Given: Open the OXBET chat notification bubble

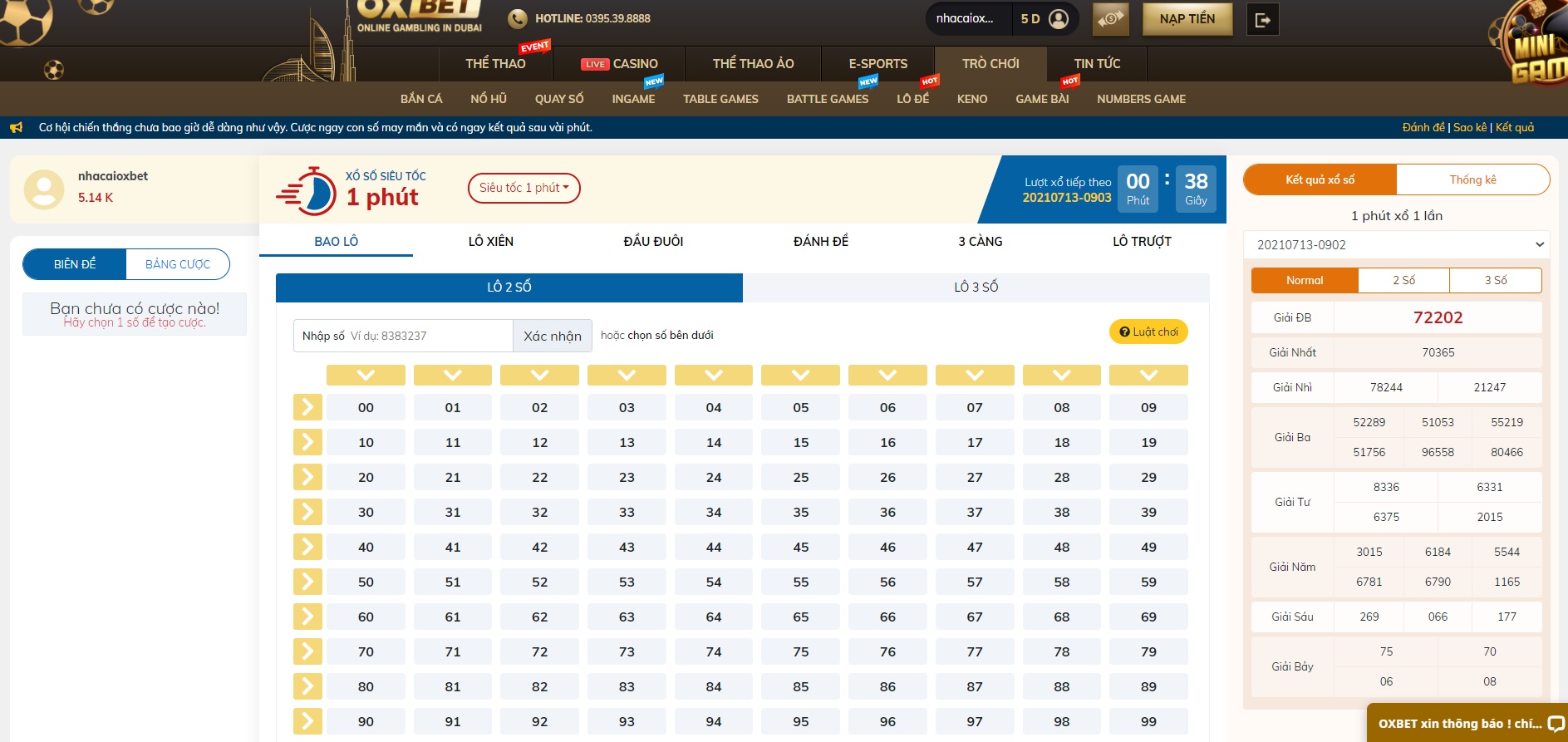Looking at the screenshot, I should pyautogui.click(x=1467, y=723).
